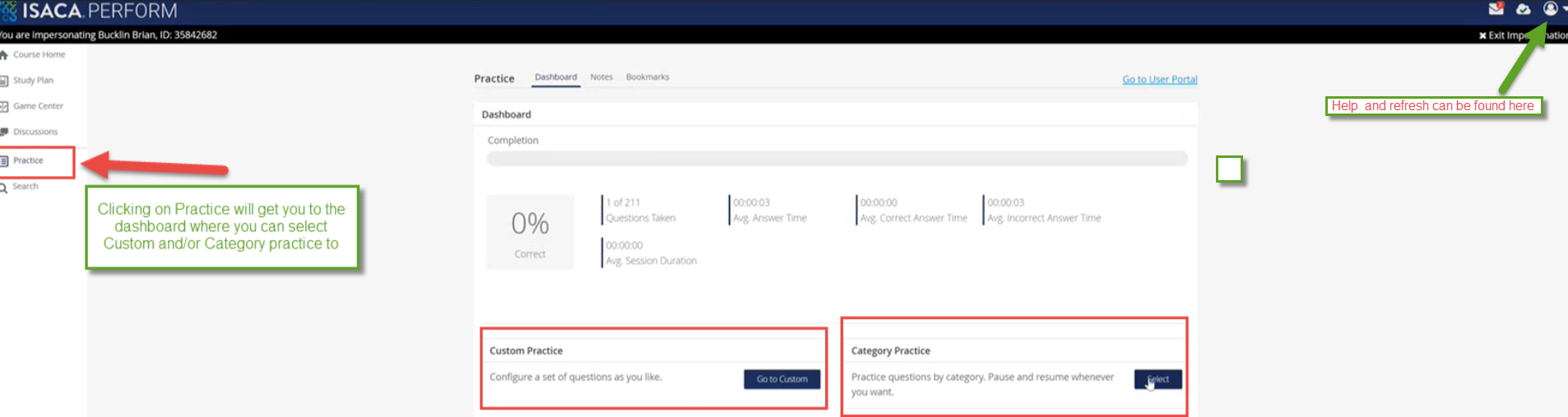Click the 0% Correct score tile
1568x417 pixels.
(x=531, y=232)
